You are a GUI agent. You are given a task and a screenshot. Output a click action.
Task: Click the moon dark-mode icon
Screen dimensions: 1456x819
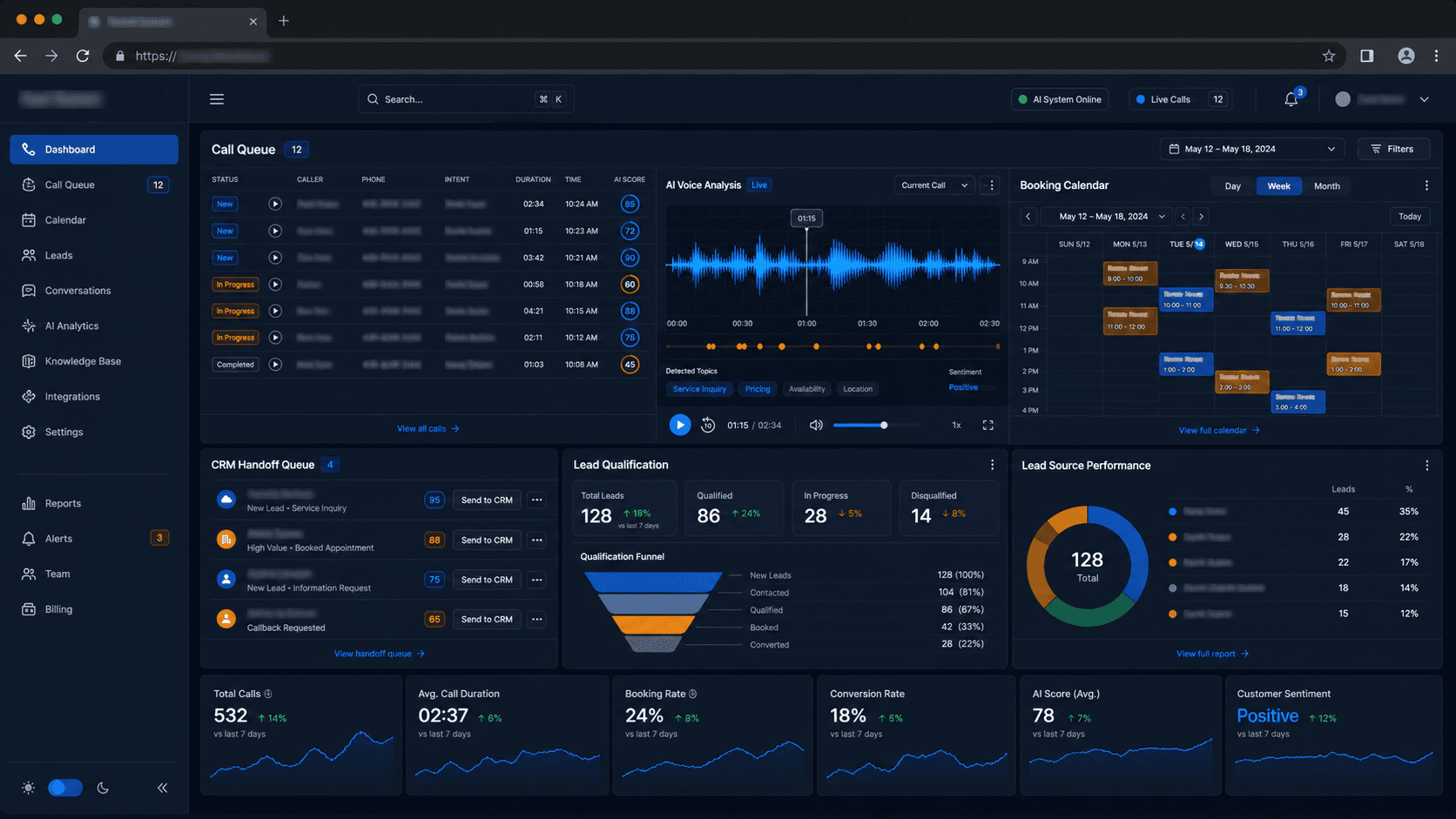coord(103,788)
